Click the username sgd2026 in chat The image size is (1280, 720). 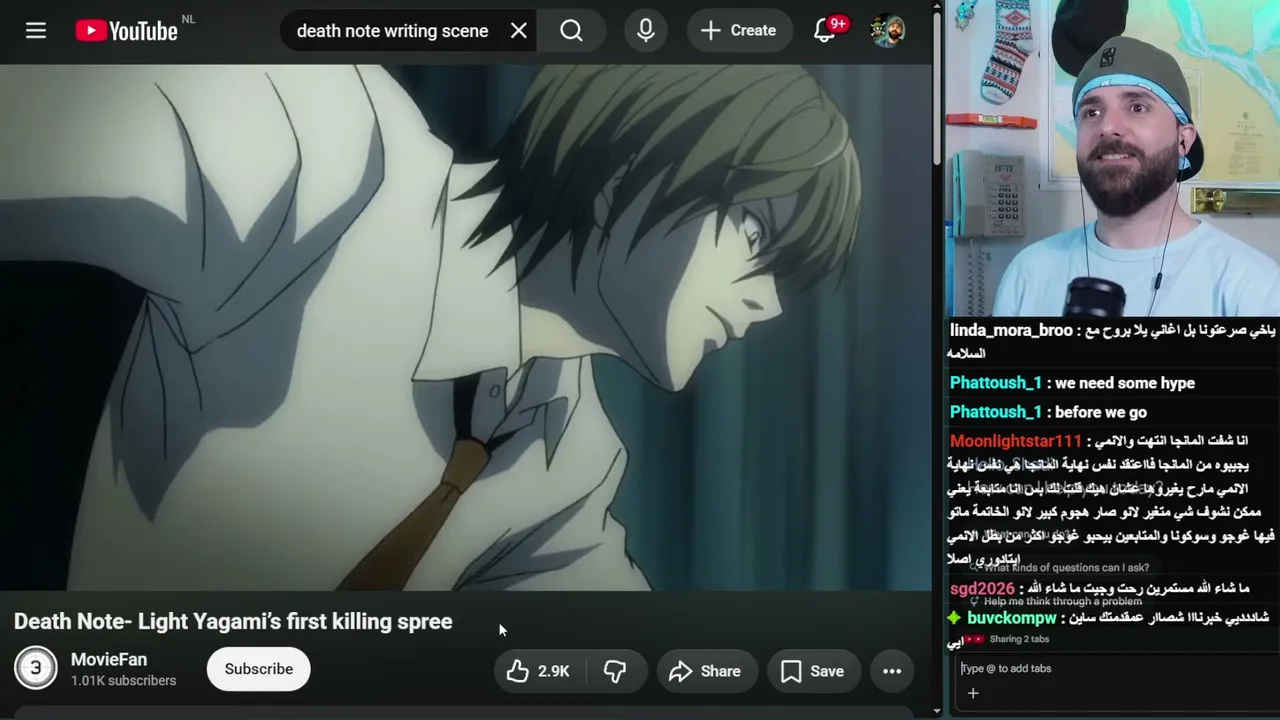point(982,589)
